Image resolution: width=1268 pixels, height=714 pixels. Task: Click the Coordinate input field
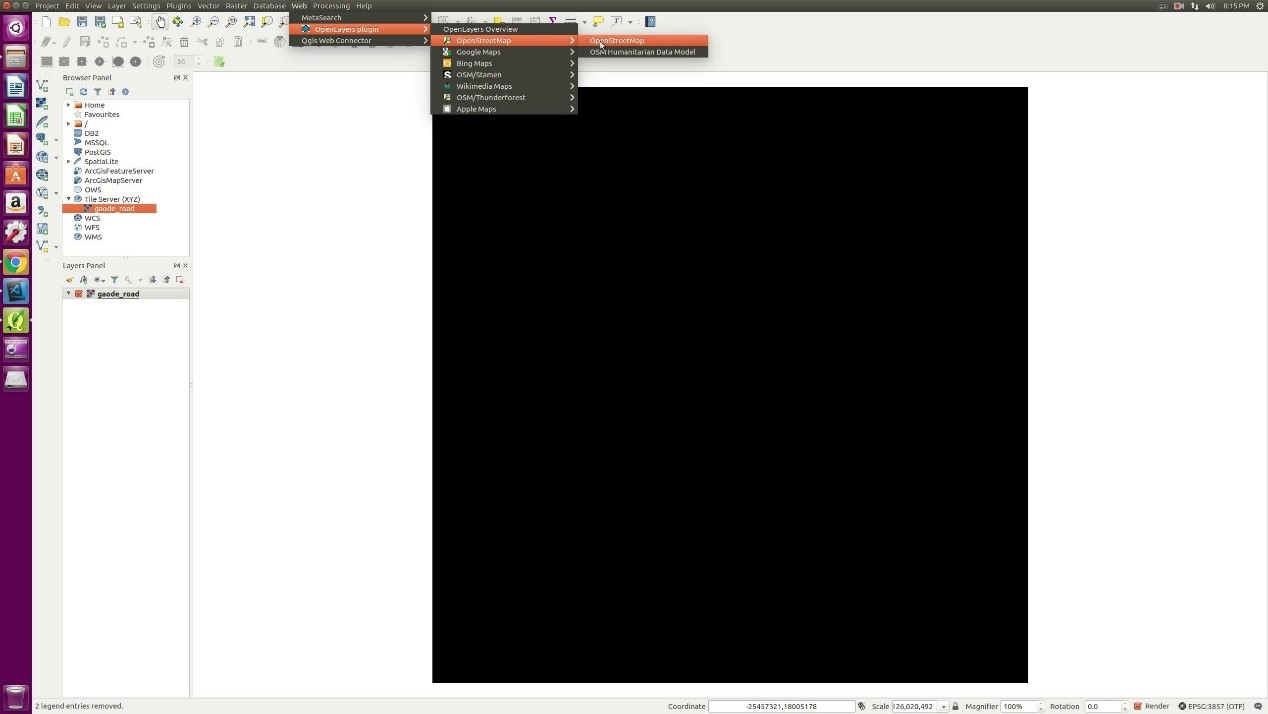(x=780, y=706)
